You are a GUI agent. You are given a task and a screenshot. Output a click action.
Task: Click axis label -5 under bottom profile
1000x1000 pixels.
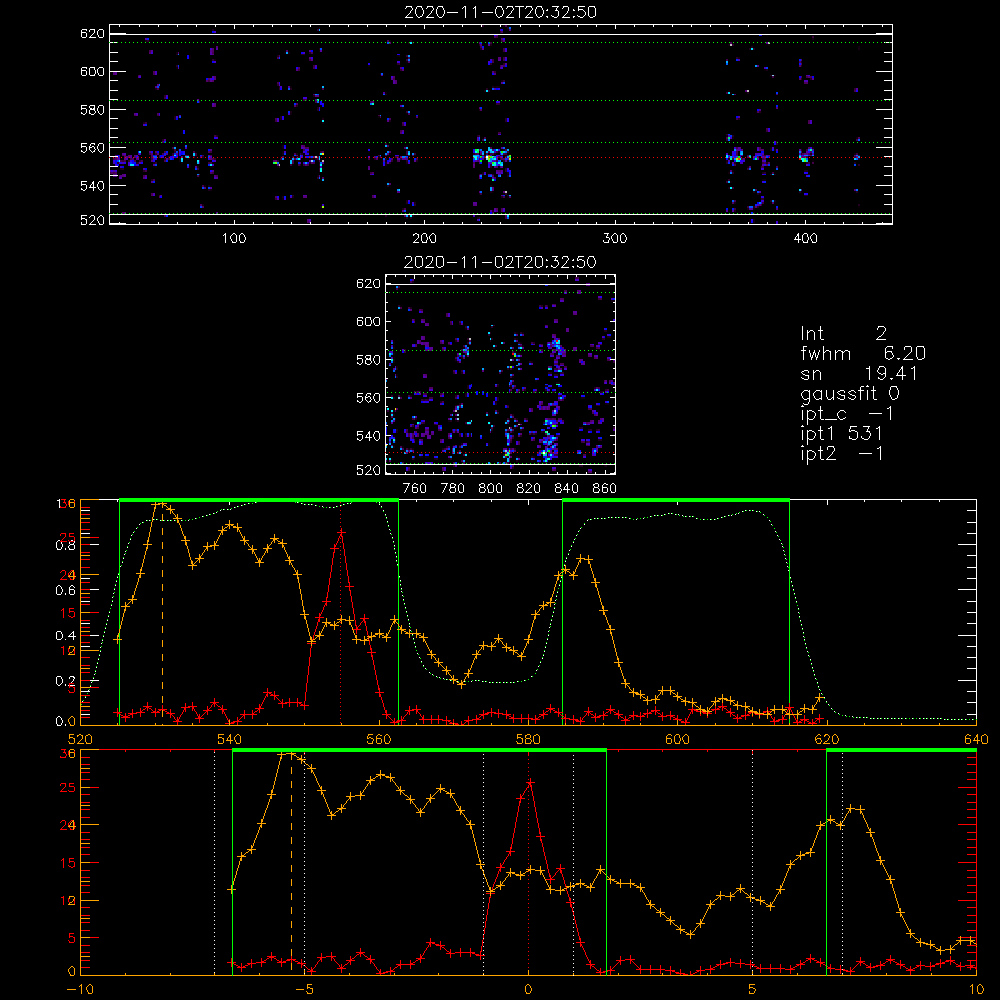tap(305, 989)
